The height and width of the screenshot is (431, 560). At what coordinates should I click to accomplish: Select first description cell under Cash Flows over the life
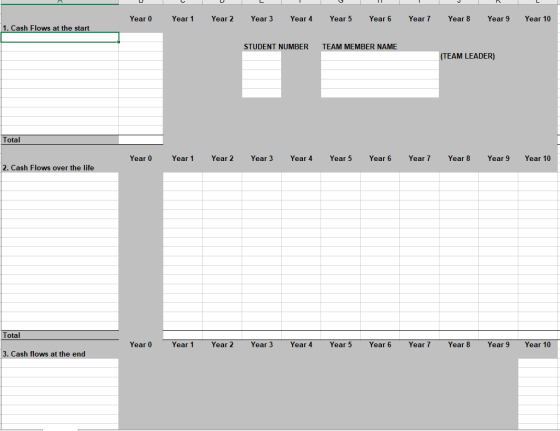(x=60, y=177)
